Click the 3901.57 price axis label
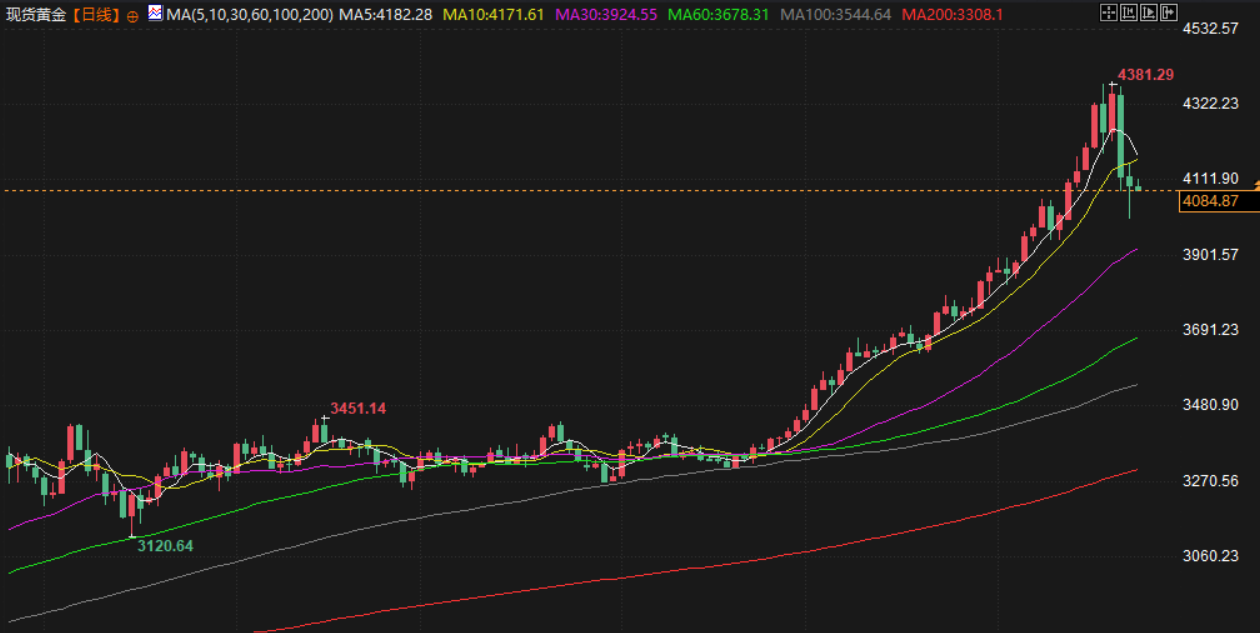Image resolution: width=1260 pixels, height=633 pixels. tap(1210, 254)
